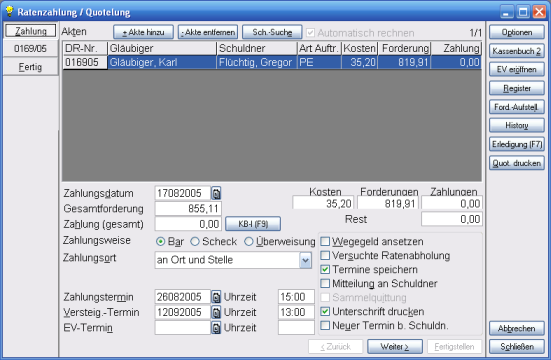The height and width of the screenshot is (360, 551).
Task: Click - Akte entfernen button
Action: click(208, 32)
